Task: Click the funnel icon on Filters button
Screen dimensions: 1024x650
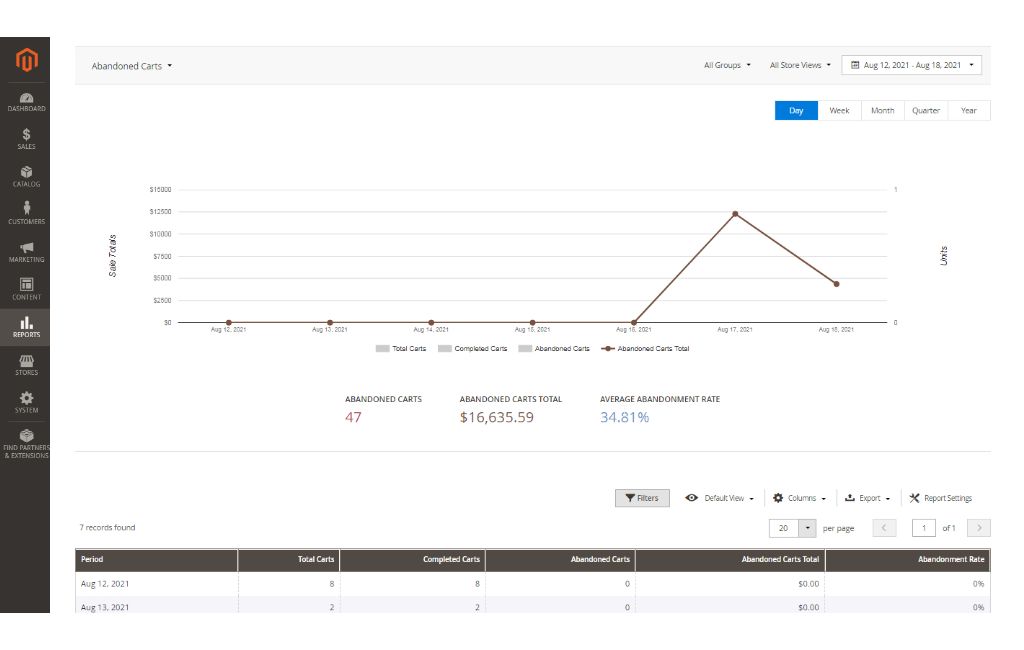Action: tap(630, 498)
